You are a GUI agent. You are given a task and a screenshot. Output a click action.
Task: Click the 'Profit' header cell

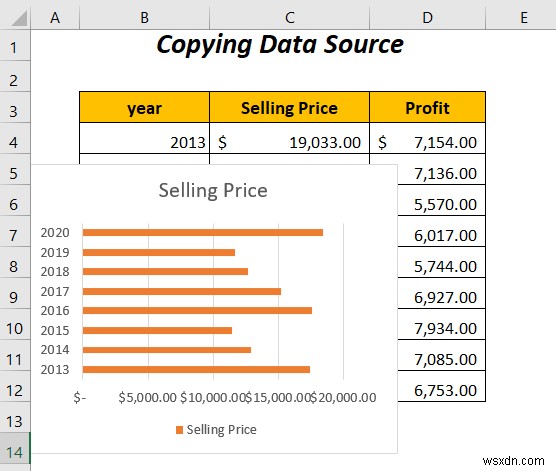(427, 107)
